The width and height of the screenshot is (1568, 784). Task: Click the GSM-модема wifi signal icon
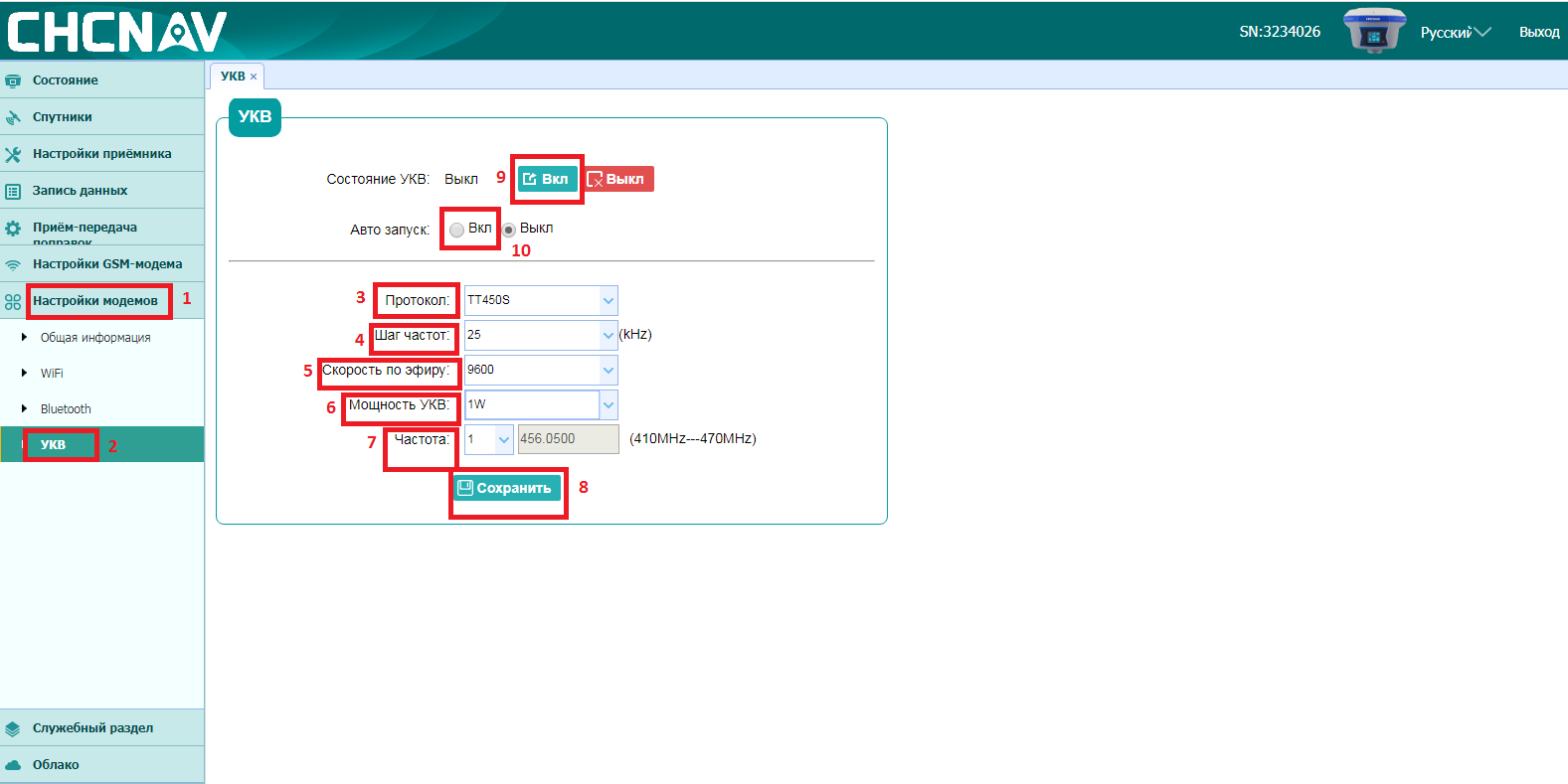pos(13,264)
